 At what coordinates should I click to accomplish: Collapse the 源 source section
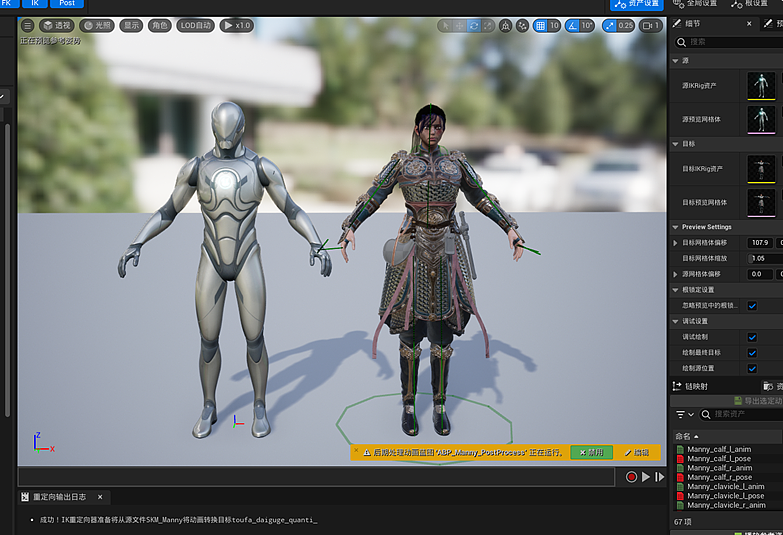point(676,61)
